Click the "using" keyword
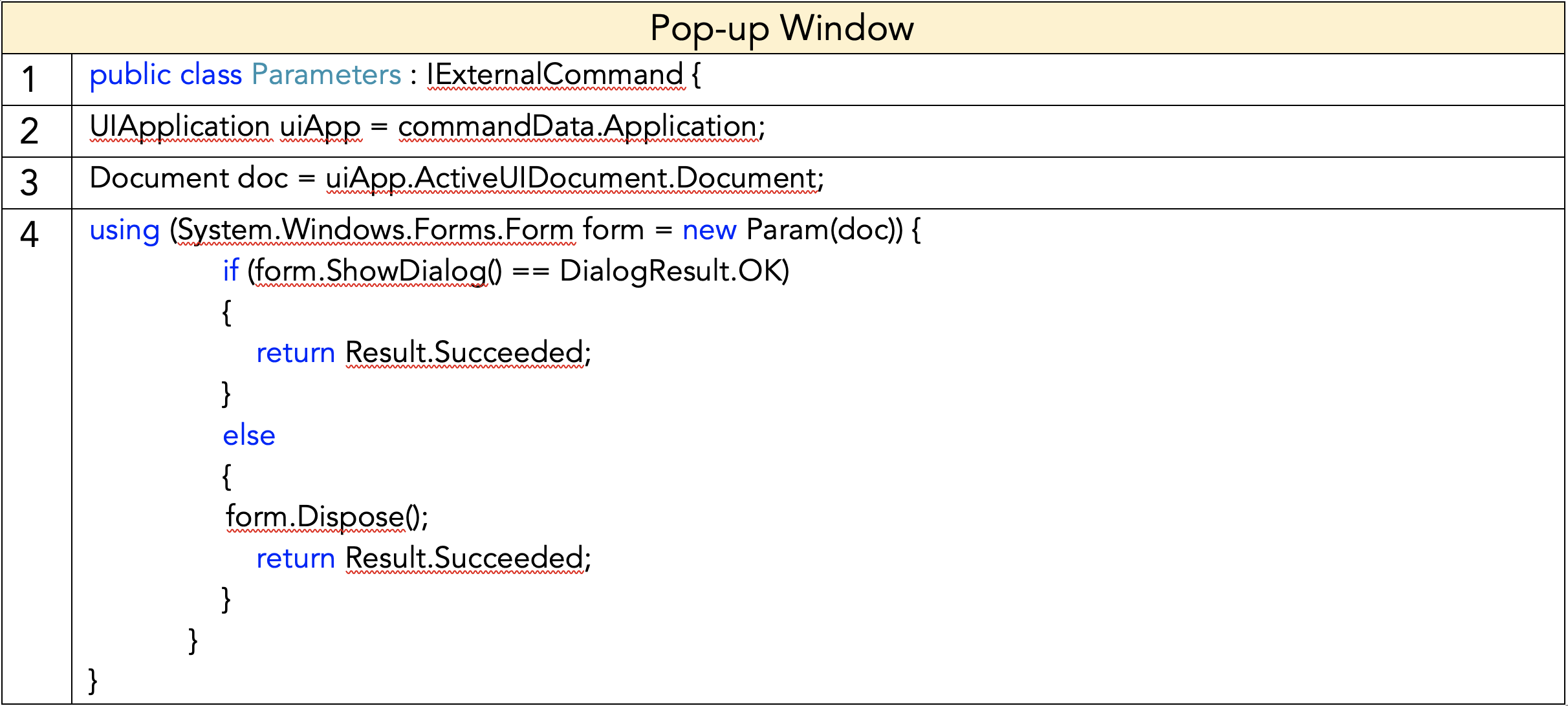Image resolution: width=1568 pixels, height=706 pixels. [x=124, y=230]
